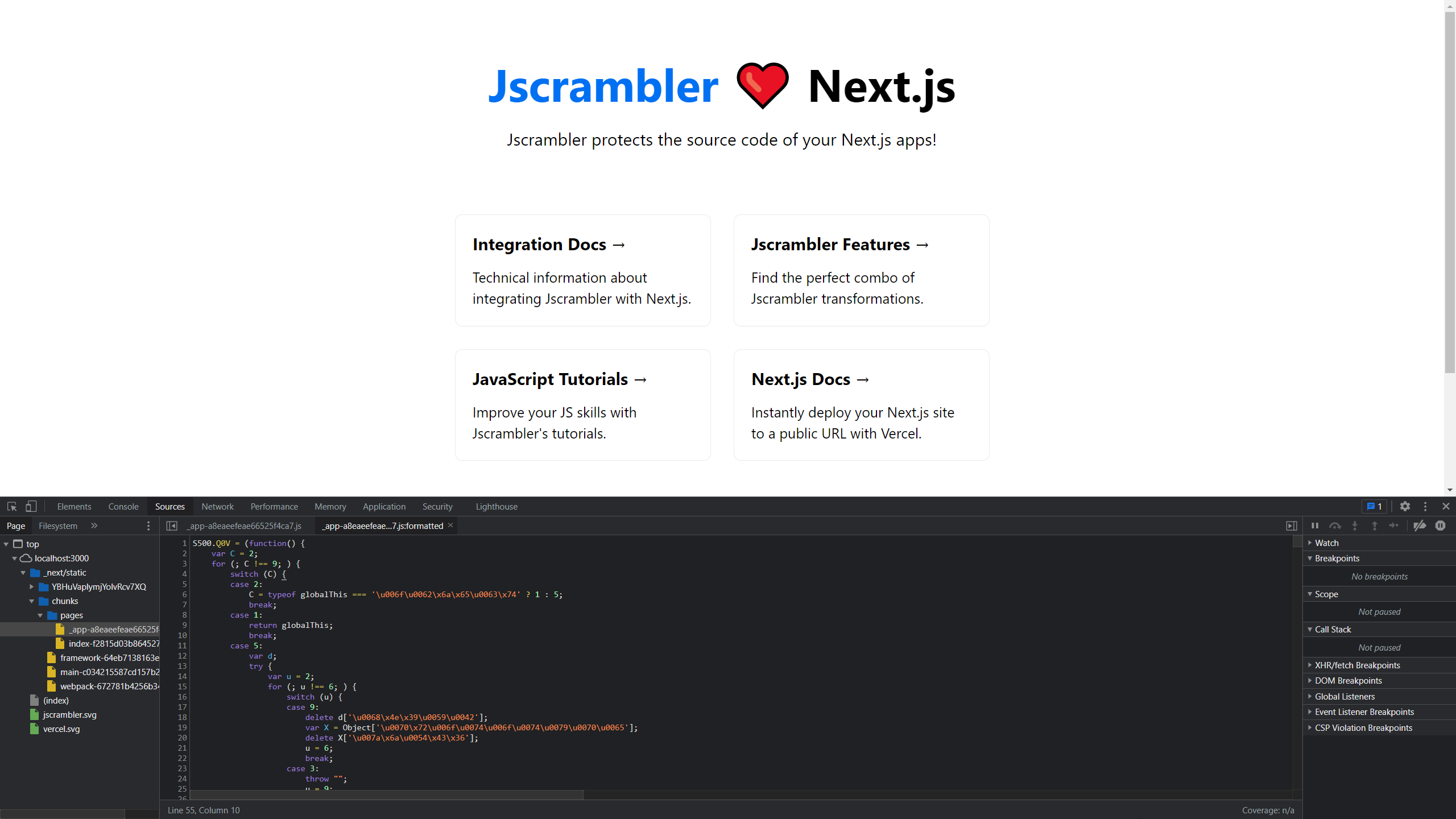Collapse the pages folder
The width and height of the screenshot is (1456, 819).
(x=40, y=615)
